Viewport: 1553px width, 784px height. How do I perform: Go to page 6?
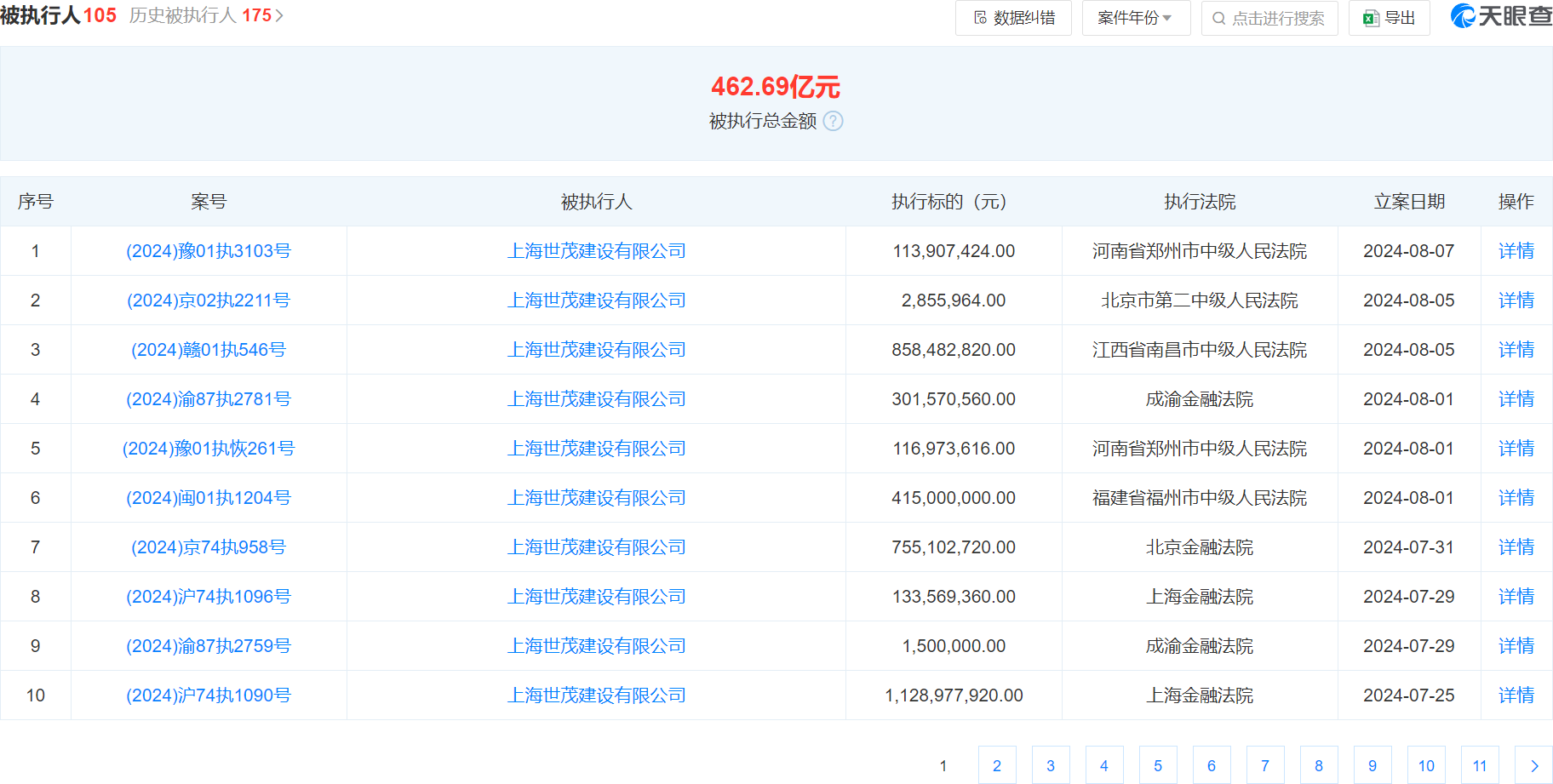pyautogui.click(x=1212, y=765)
